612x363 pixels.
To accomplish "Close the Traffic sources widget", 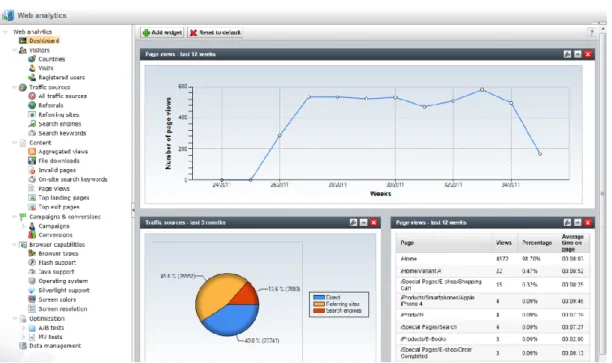I will click(x=374, y=222).
